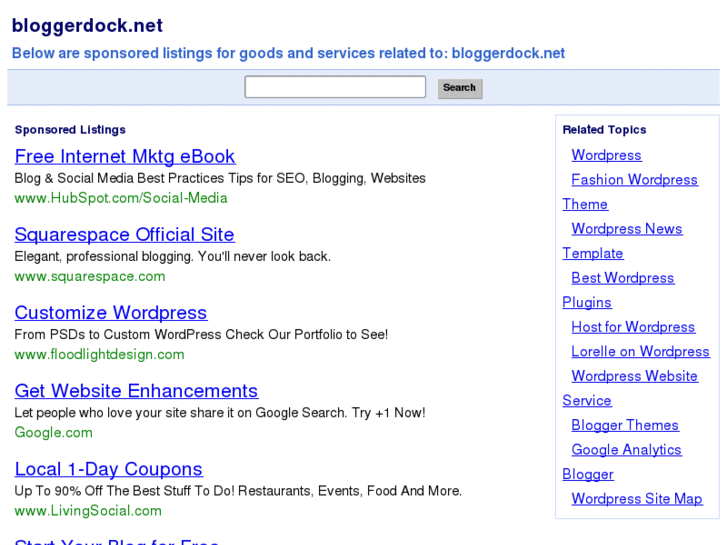
Task: Click the Blogger link in Related Topics
Action: coord(588,474)
